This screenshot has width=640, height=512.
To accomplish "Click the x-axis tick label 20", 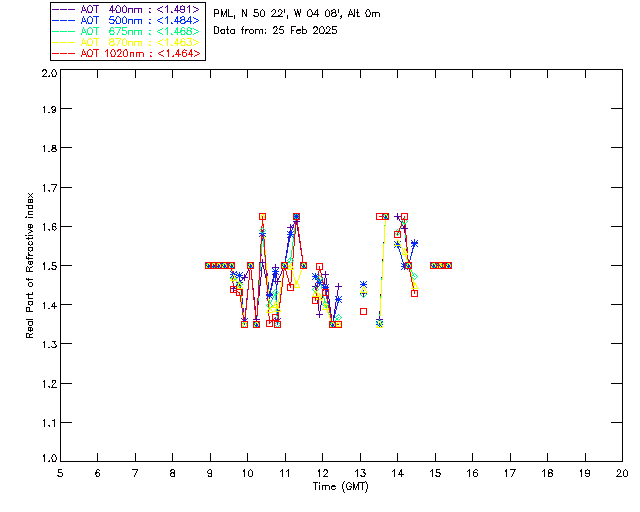I will click(x=622, y=473).
